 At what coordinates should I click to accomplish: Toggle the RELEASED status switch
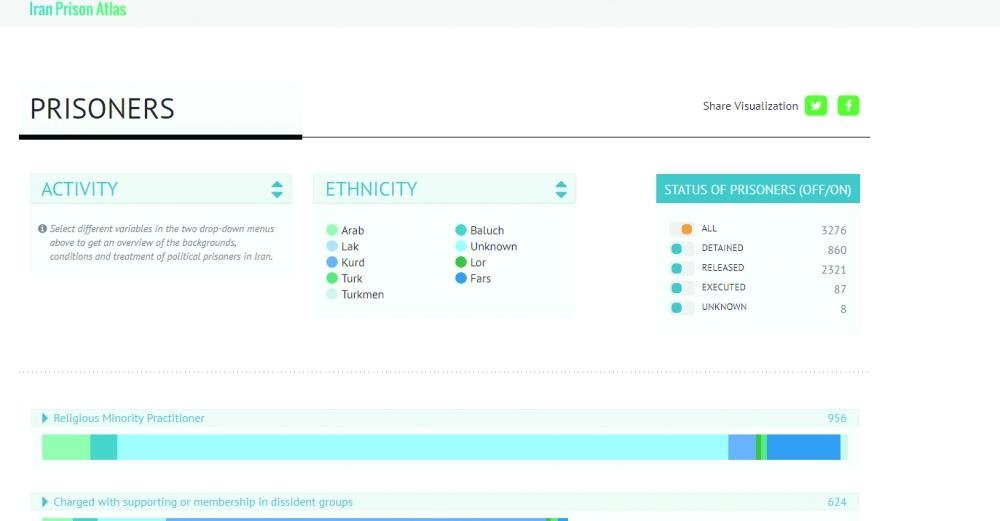point(682,269)
